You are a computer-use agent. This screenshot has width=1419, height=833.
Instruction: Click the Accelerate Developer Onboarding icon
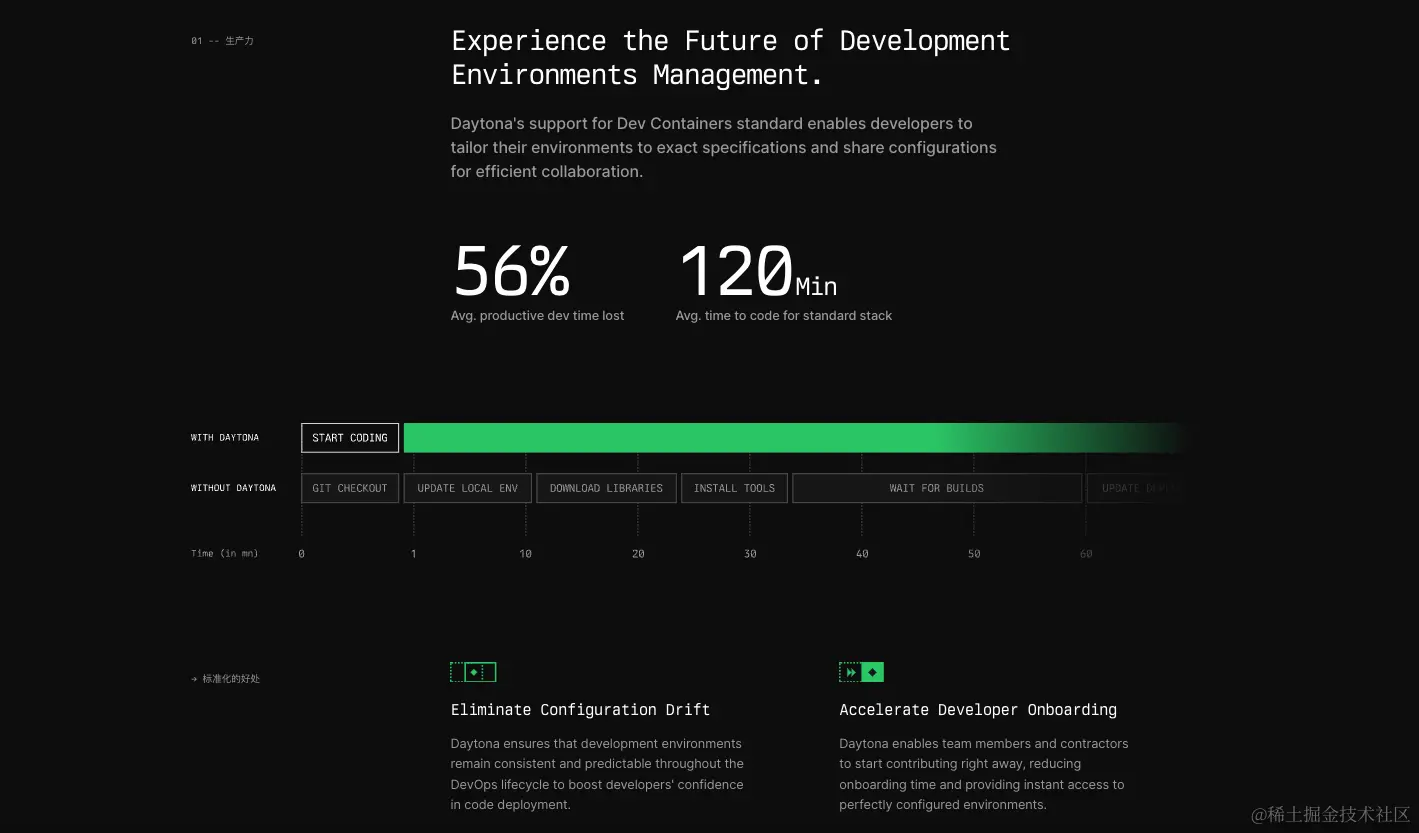click(x=861, y=672)
